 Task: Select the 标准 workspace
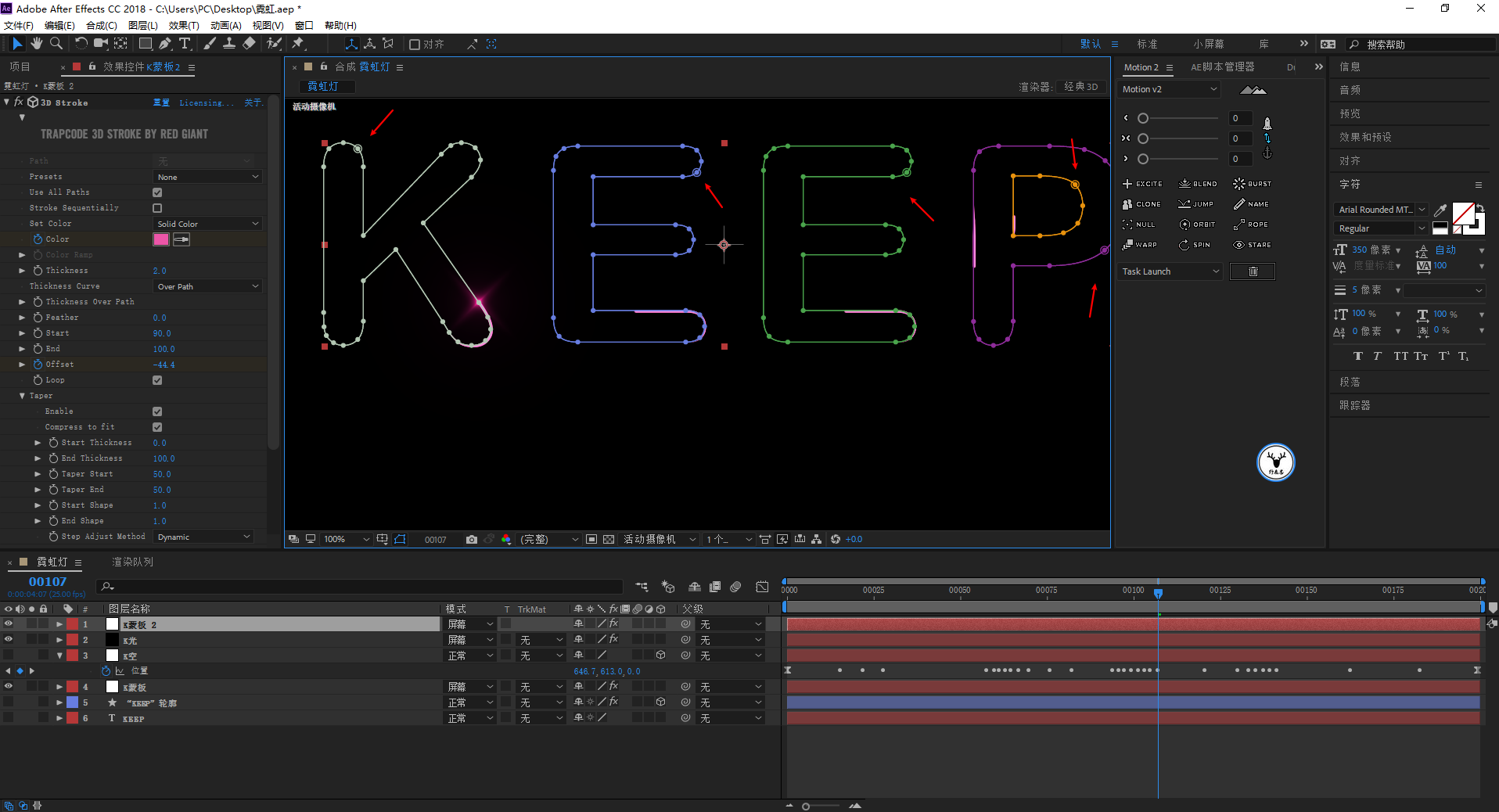[x=1148, y=44]
